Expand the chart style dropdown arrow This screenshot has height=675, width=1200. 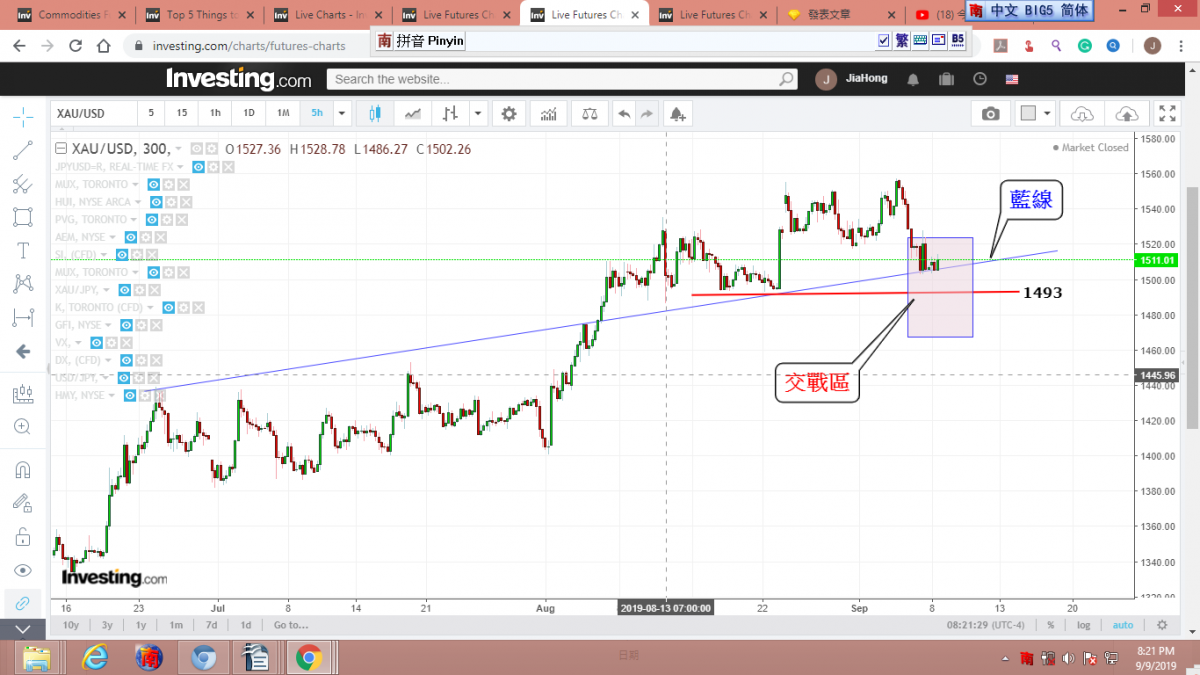[479, 114]
